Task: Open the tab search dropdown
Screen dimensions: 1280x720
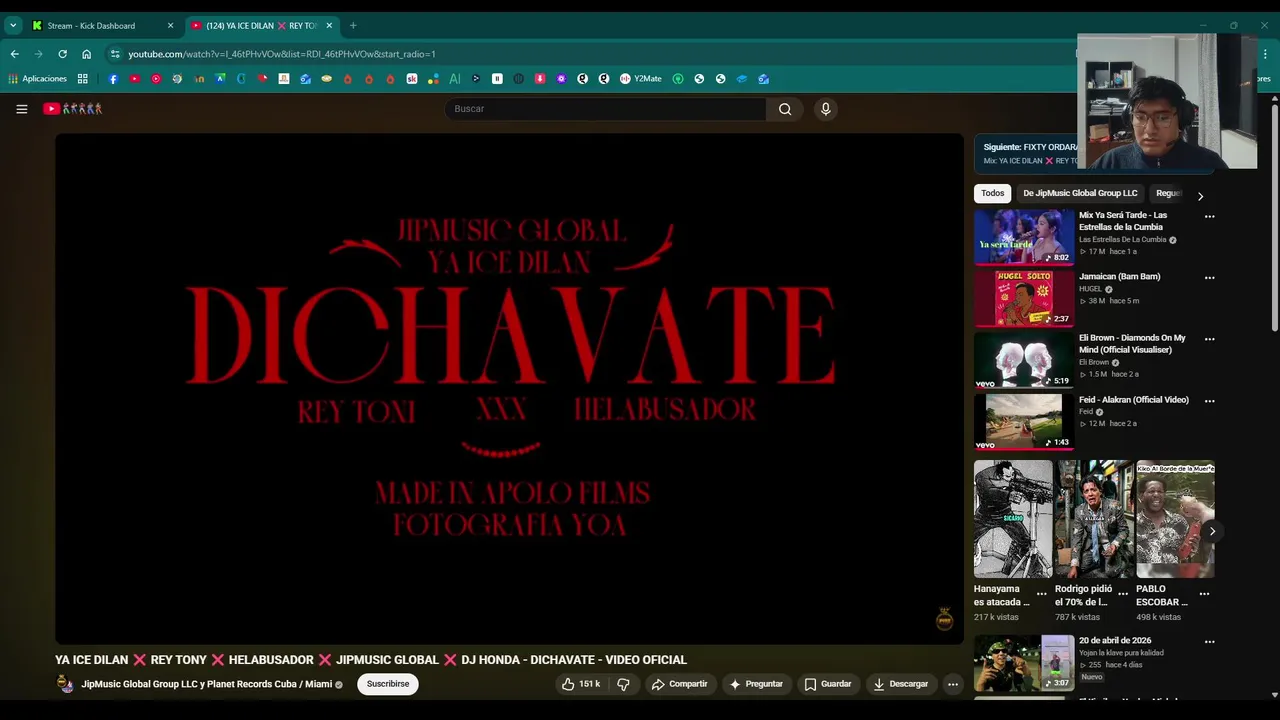Action: click(13, 26)
